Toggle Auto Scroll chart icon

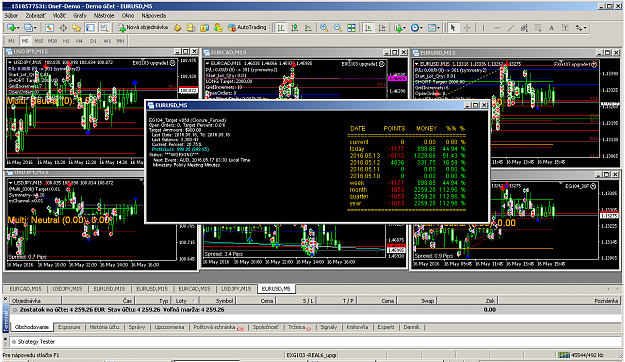click(x=368, y=28)
